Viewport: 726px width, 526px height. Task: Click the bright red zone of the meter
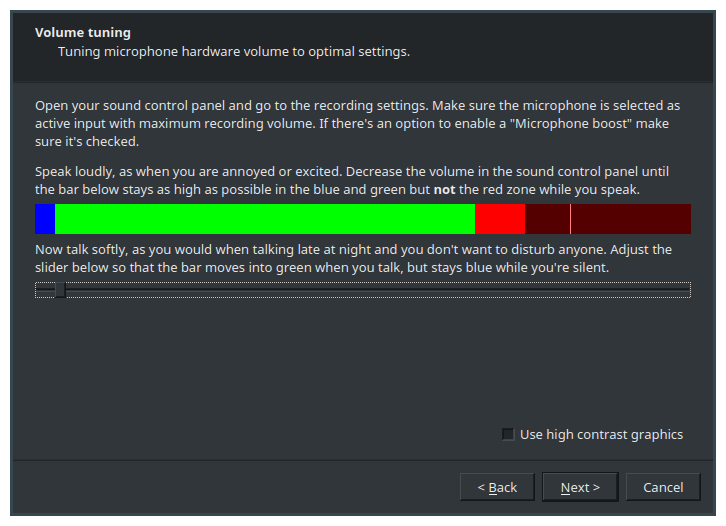point(500,219)
